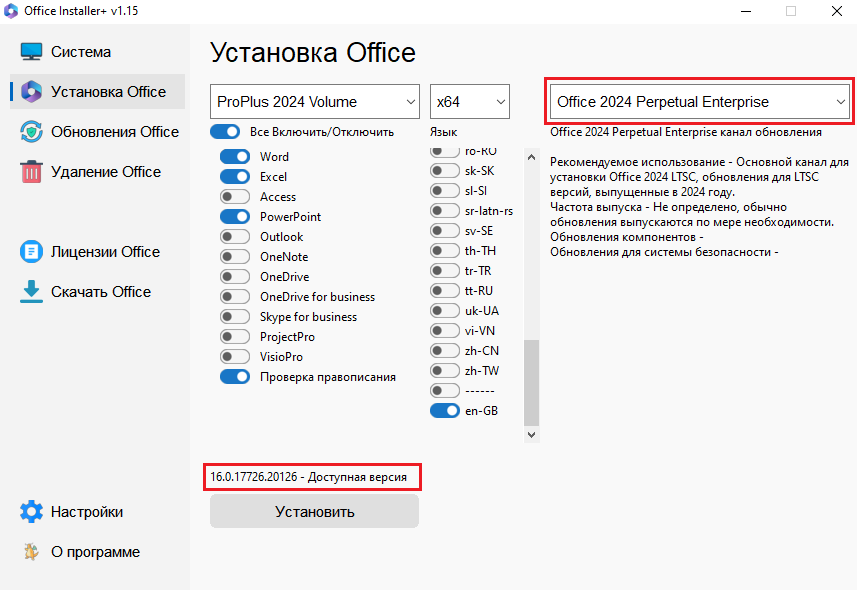Enable the sl-SI language toggle
The height and width of the screenshot is (590, 857).
(x=445, y=191)
